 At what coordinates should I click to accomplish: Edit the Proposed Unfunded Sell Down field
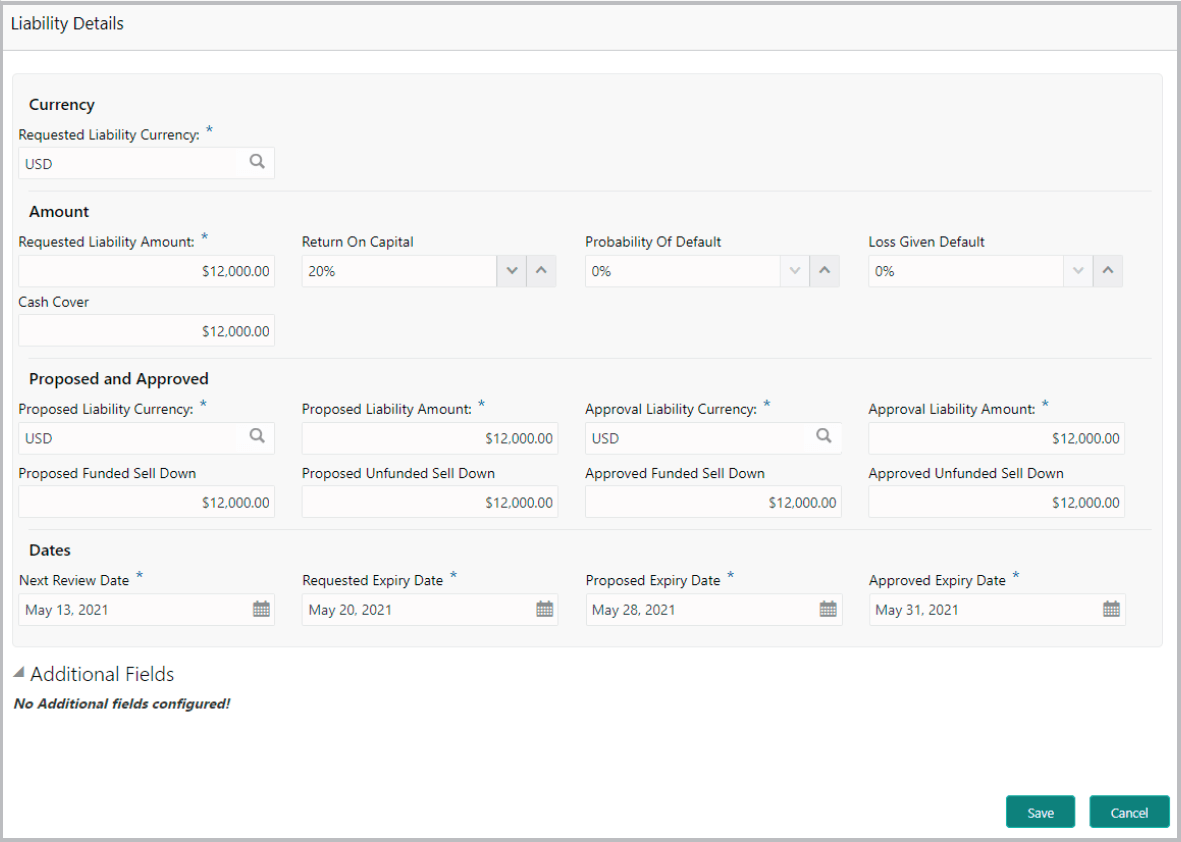pos(430,502)
